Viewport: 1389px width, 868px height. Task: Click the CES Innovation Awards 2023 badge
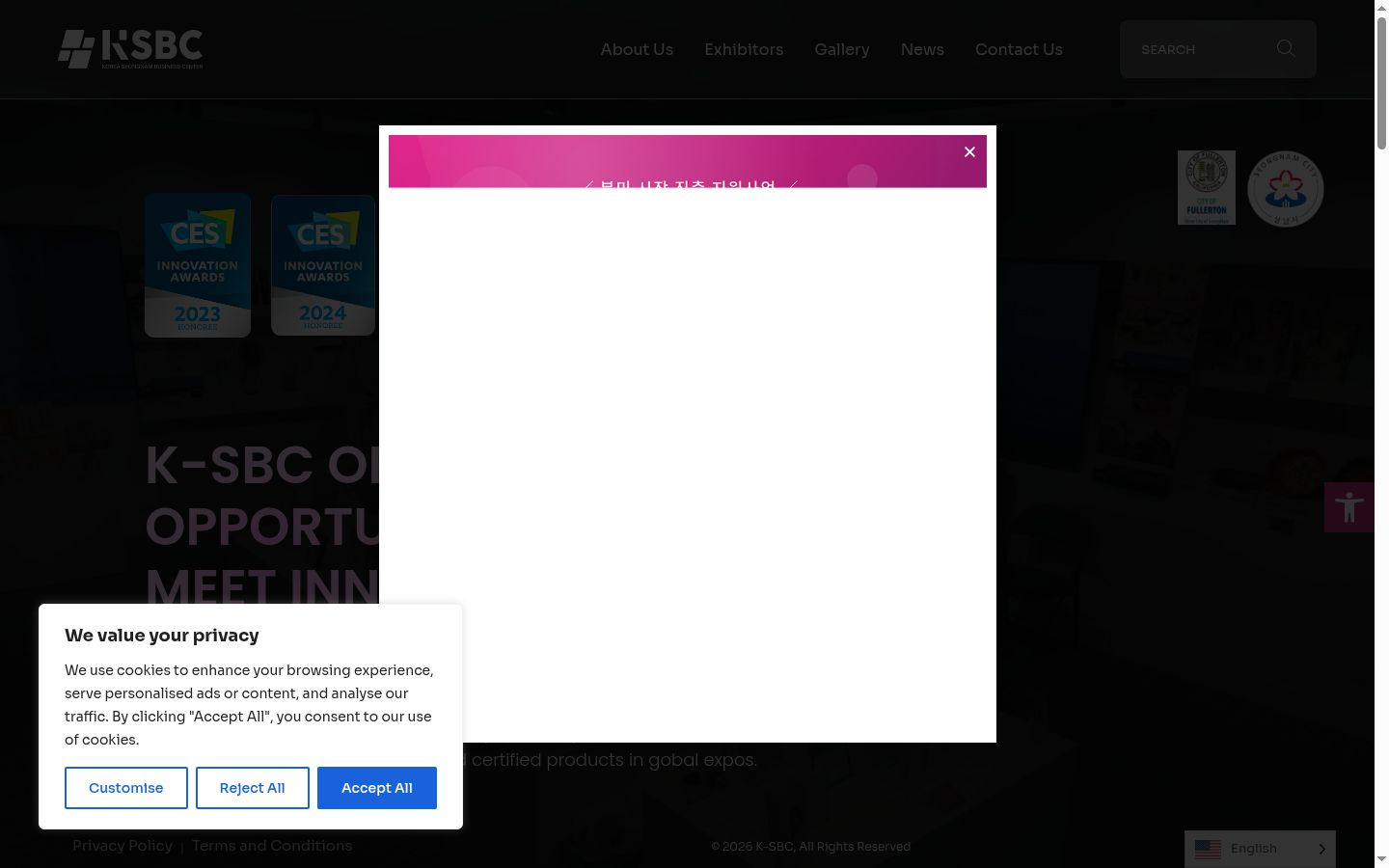pyautogui.click(x=198, y=265)
